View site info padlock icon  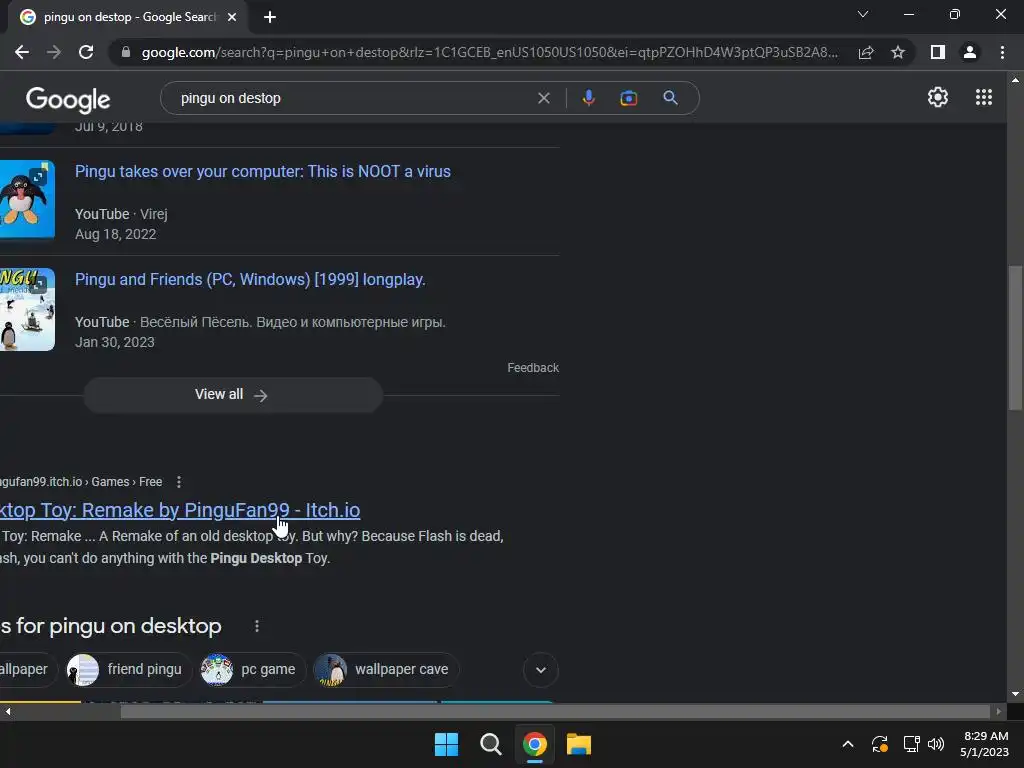coord(126,52)
